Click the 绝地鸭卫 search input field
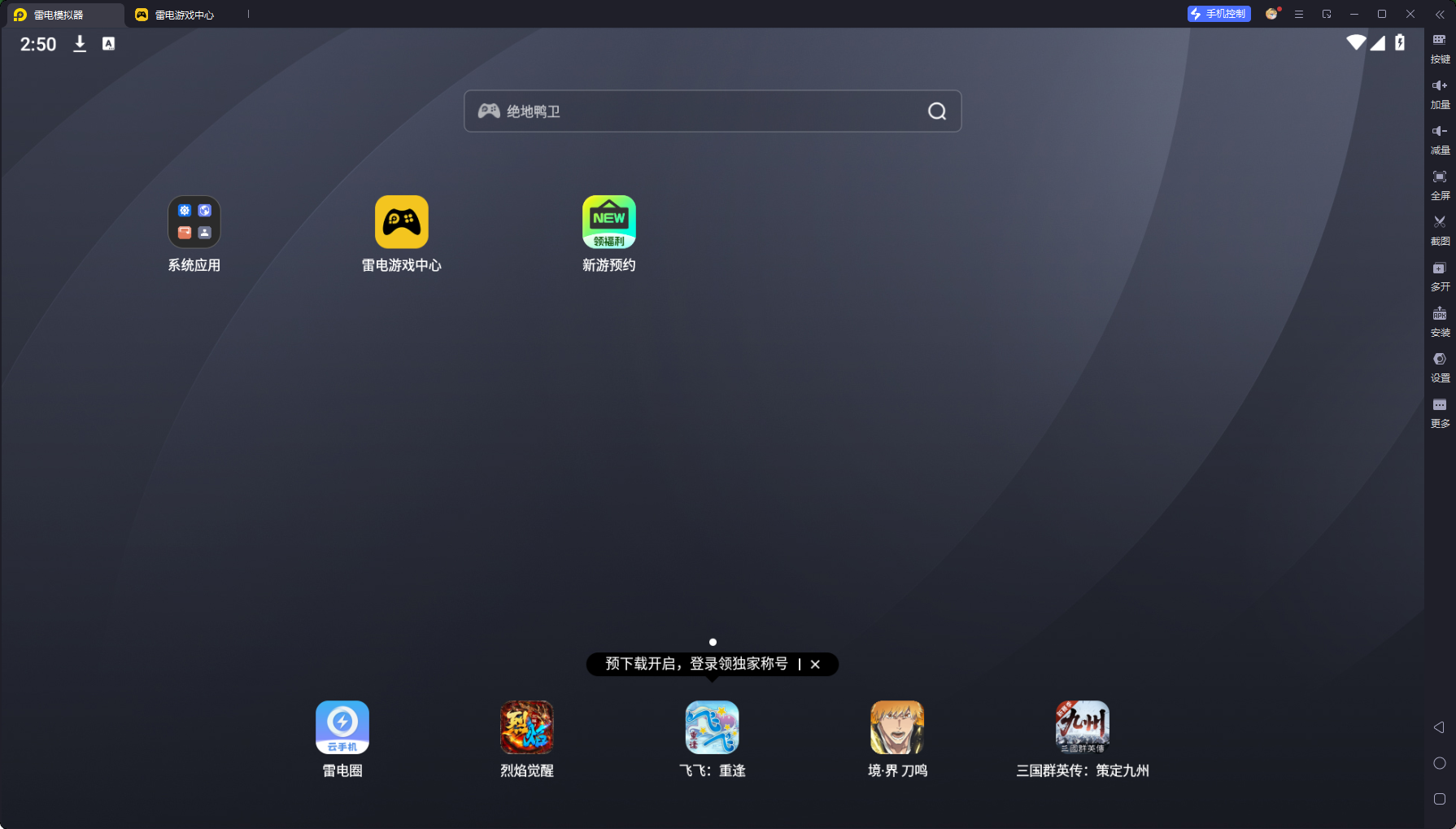Viewport: 1456px width, 829px height. click(713, 111)
